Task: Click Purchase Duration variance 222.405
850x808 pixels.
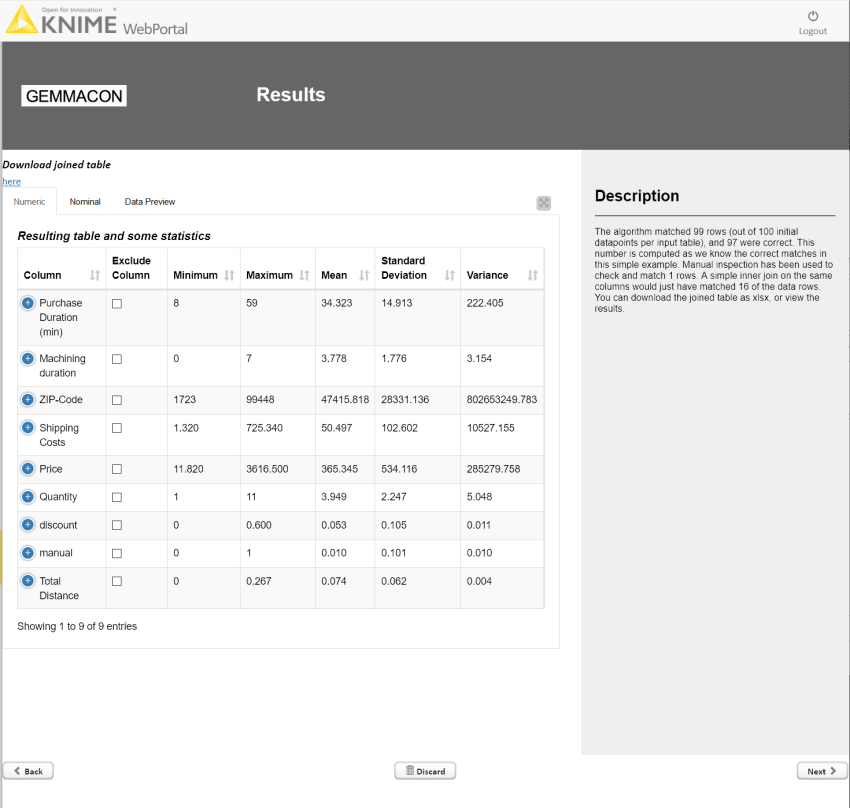Action: coord(485,303)
